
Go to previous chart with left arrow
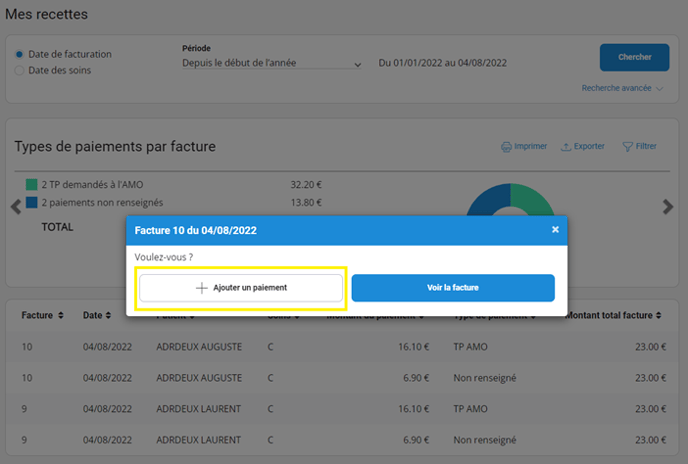[15, 207]
